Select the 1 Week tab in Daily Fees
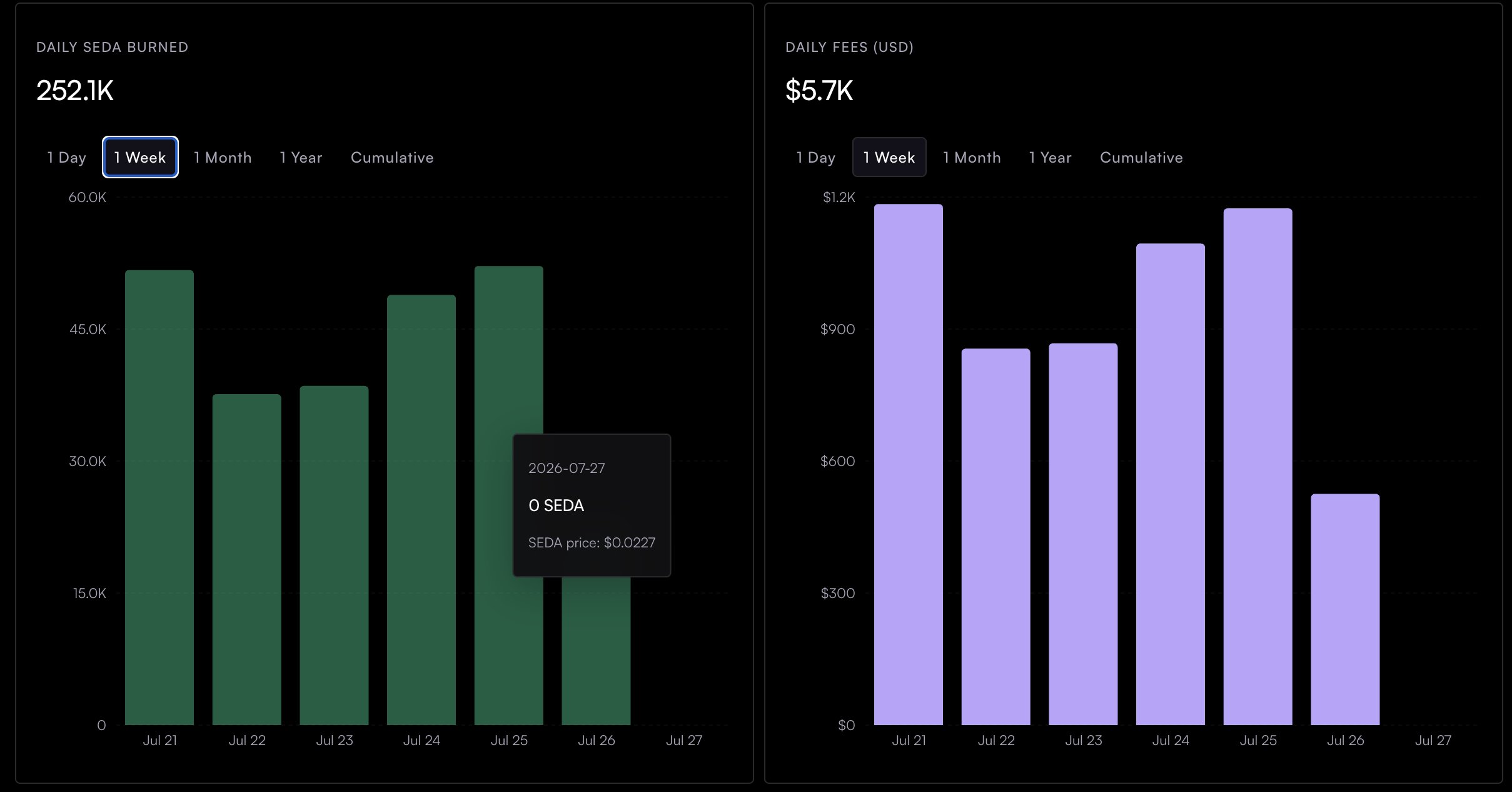This screenshot has height=792, width=1512. [889, 157]
